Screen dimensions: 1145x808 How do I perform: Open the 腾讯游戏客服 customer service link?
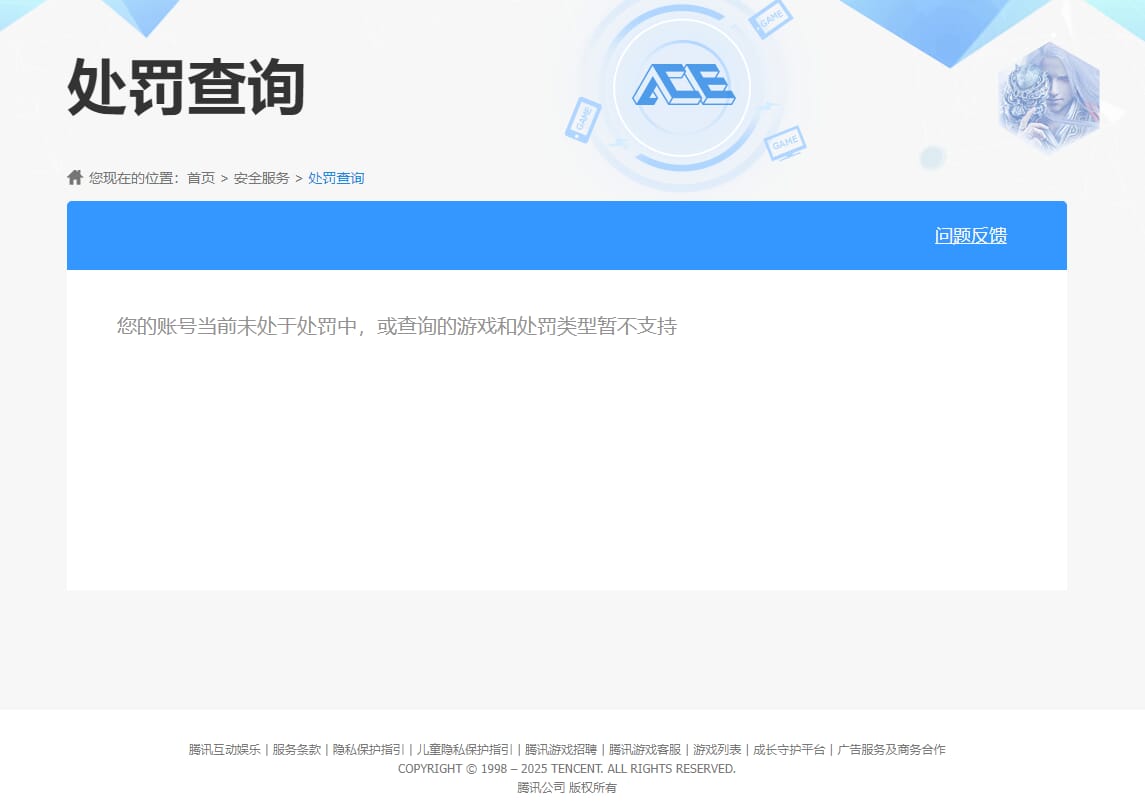pos(644,749)
